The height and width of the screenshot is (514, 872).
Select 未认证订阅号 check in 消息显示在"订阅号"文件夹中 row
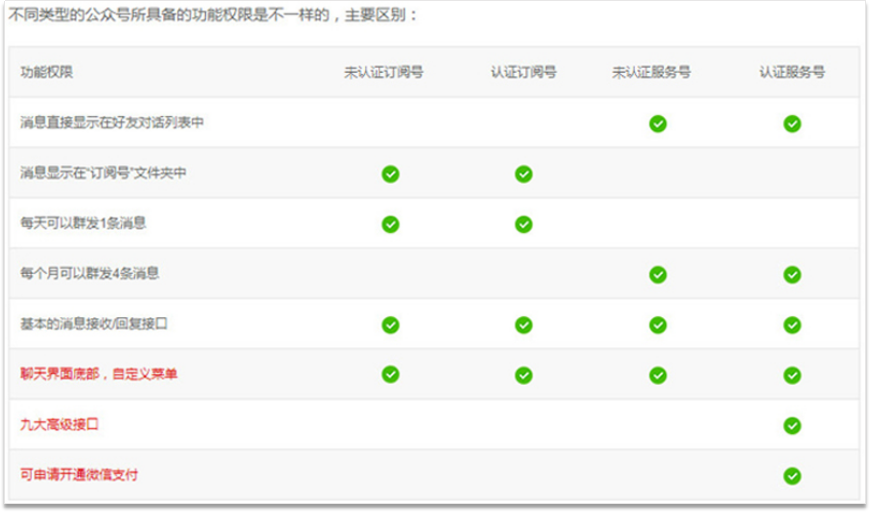tap(391, 174)
